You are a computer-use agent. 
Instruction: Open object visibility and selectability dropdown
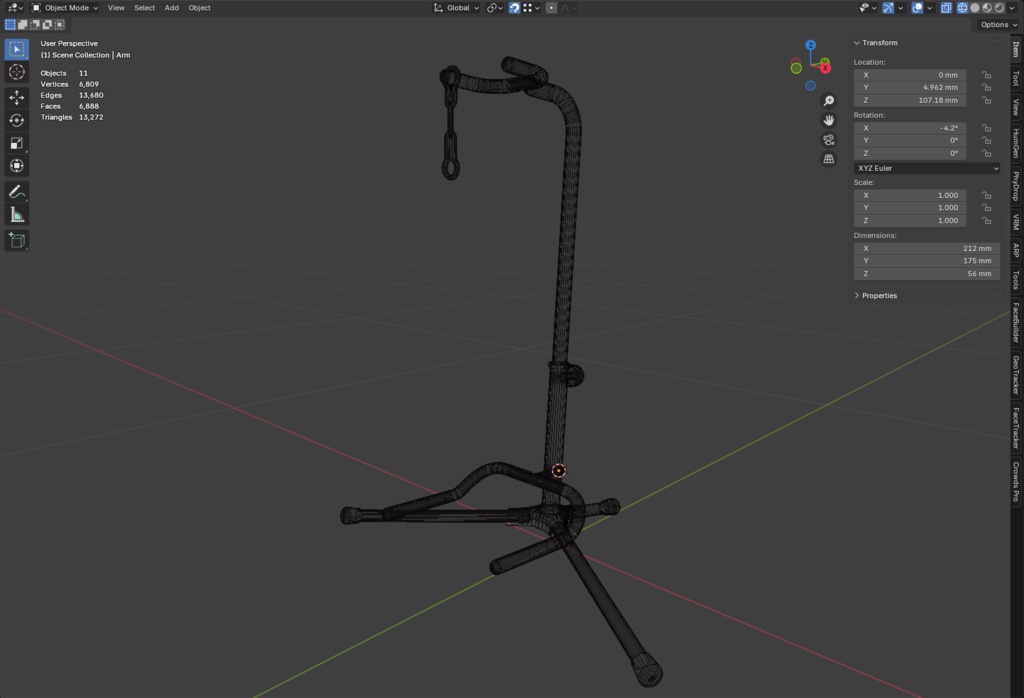pos(868,8)
